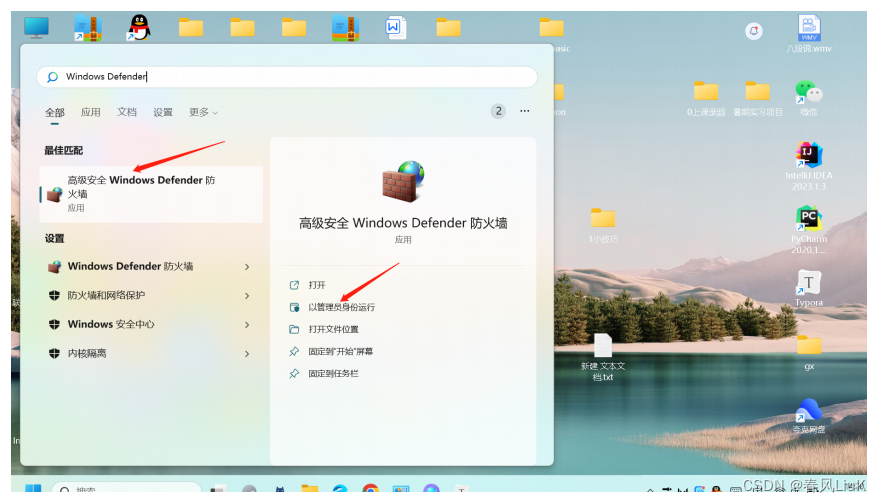This screenshot has width=882, height=502.
Task: Open the This PC monitor desktop icon
Action: click(37, 28)
